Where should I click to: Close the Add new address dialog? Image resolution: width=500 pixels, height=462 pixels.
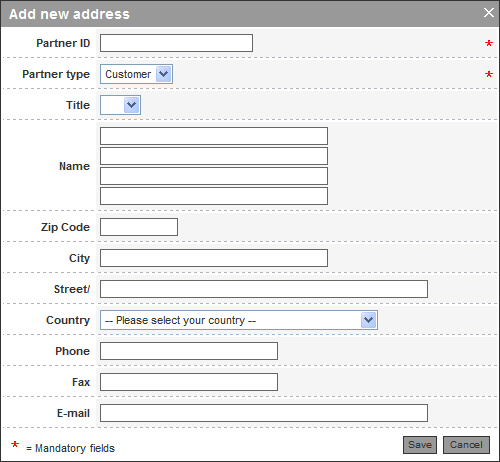pos(489,13)
